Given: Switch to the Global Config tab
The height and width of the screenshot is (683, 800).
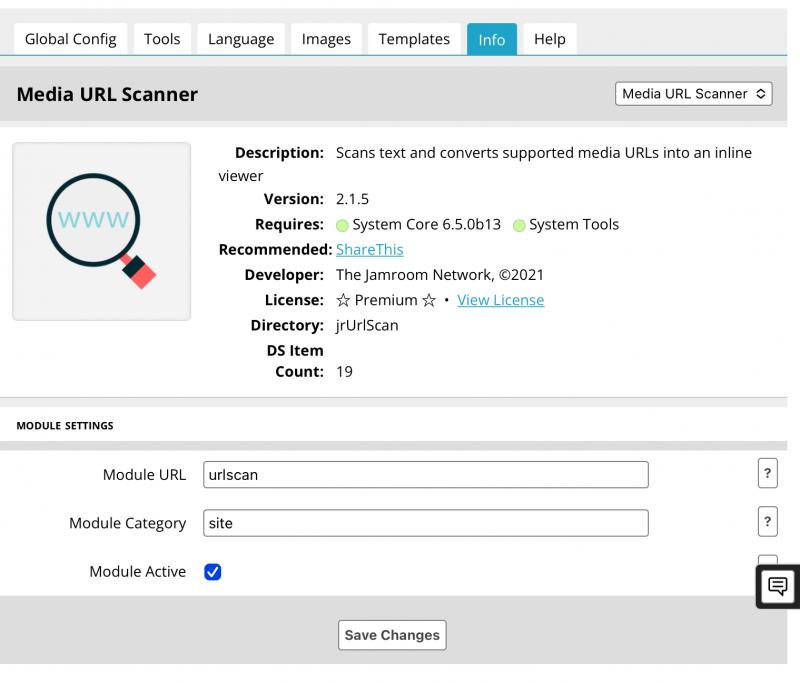Looking at the screenshot, I should [x=70, y=39].
